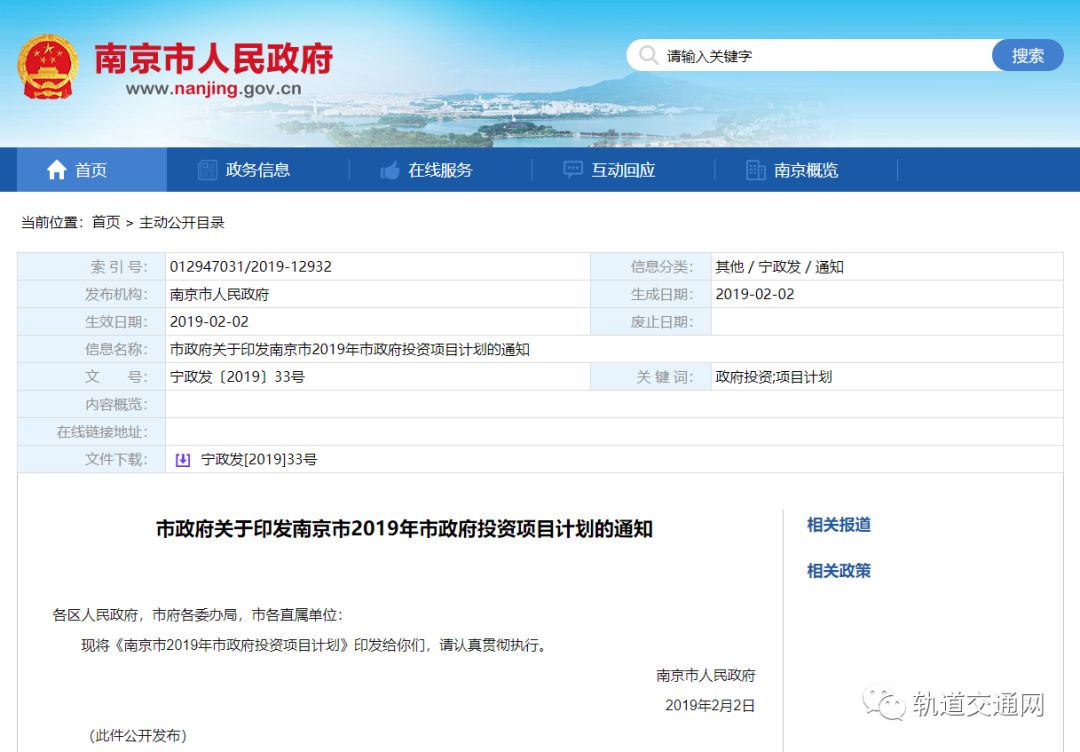Open the 相关政策 link
The width and height of the screenshot is (1080, 752).
click(x=838, y=571)
